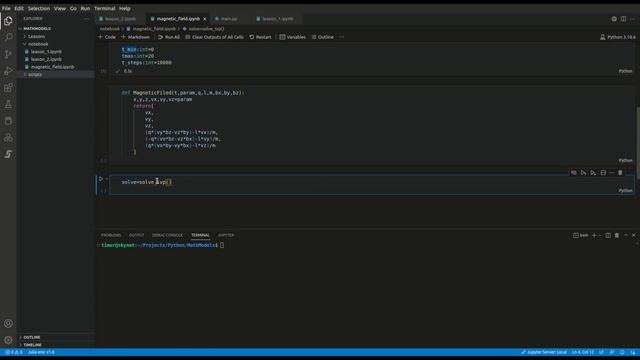Open editor more actions ellipsis
Screen dimensions: 640x360
click(x=632, y=19)
